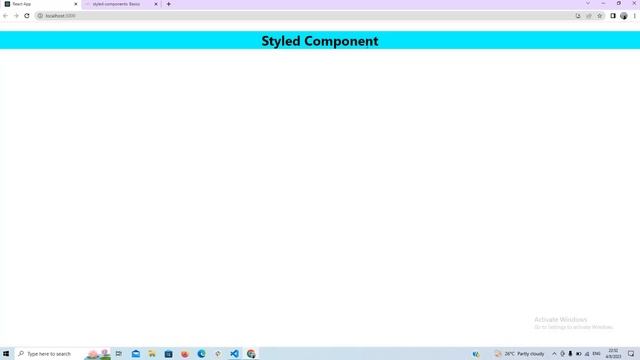
Task: Open the weather widget showing Partly cloudy
Action: [x=519, y=354]
